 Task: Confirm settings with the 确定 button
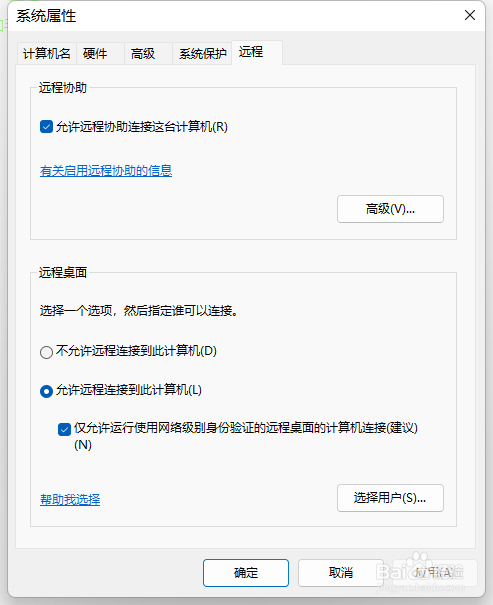click(x=246, y=573)
